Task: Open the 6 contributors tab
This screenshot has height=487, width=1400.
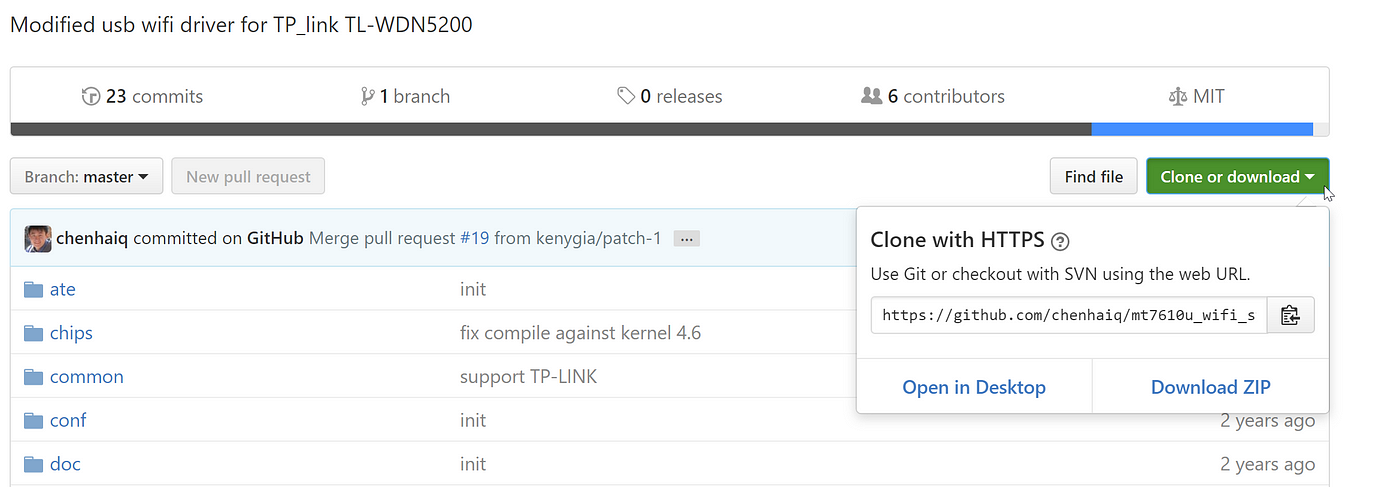Action: click(x=933, y=97)
